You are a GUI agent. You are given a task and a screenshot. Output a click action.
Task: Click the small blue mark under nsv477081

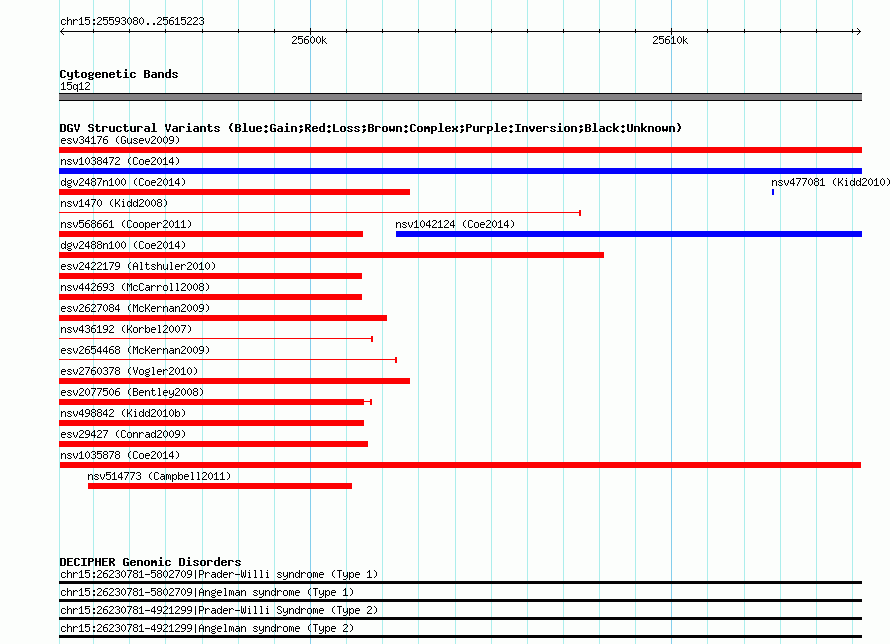click(x=773, y=192)
